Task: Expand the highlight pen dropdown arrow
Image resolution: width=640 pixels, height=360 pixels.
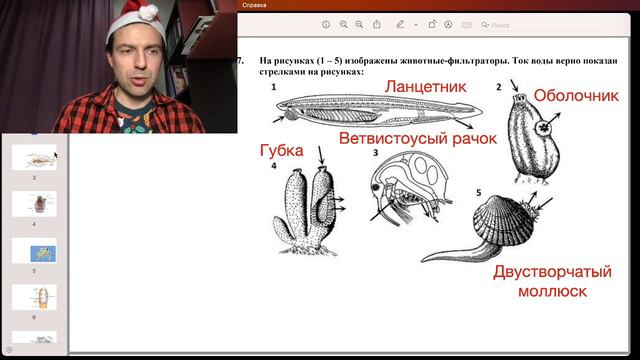Action: click(416, 25)
